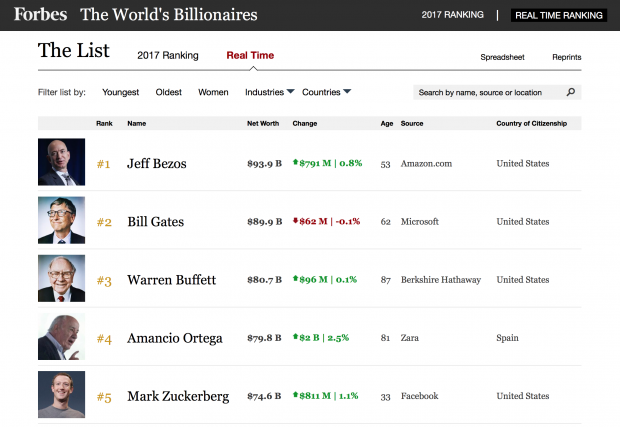Open the Spreadsheet link
Viewport: 620px width, 427px height.
500,57
